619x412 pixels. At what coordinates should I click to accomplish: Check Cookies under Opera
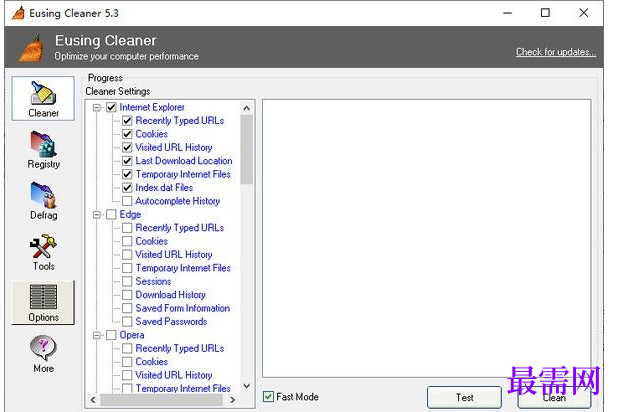click(127, 362)
